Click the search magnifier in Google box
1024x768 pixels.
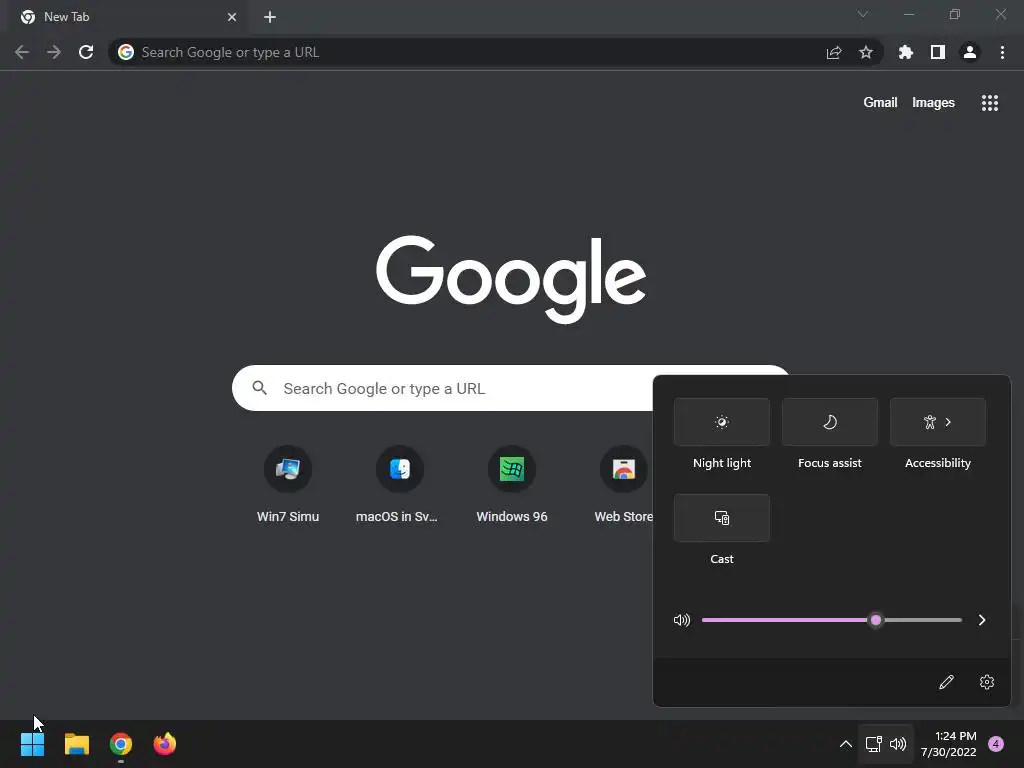(x=259, y=388)
